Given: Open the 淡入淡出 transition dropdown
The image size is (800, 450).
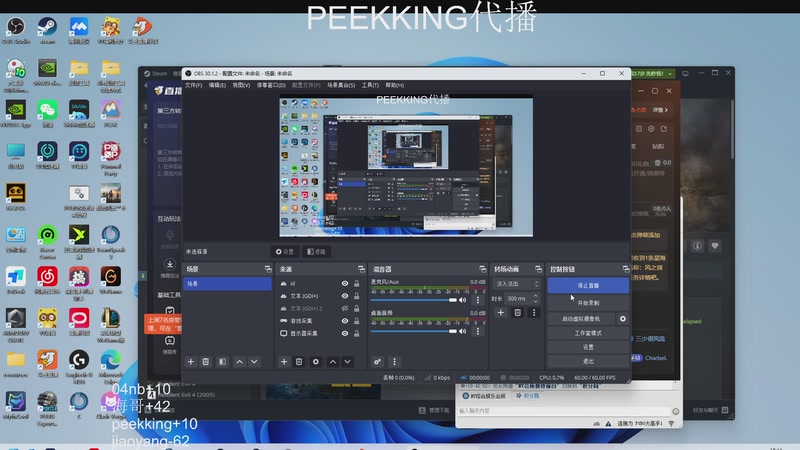Looking at the screenshot, I should click(516, 284).
